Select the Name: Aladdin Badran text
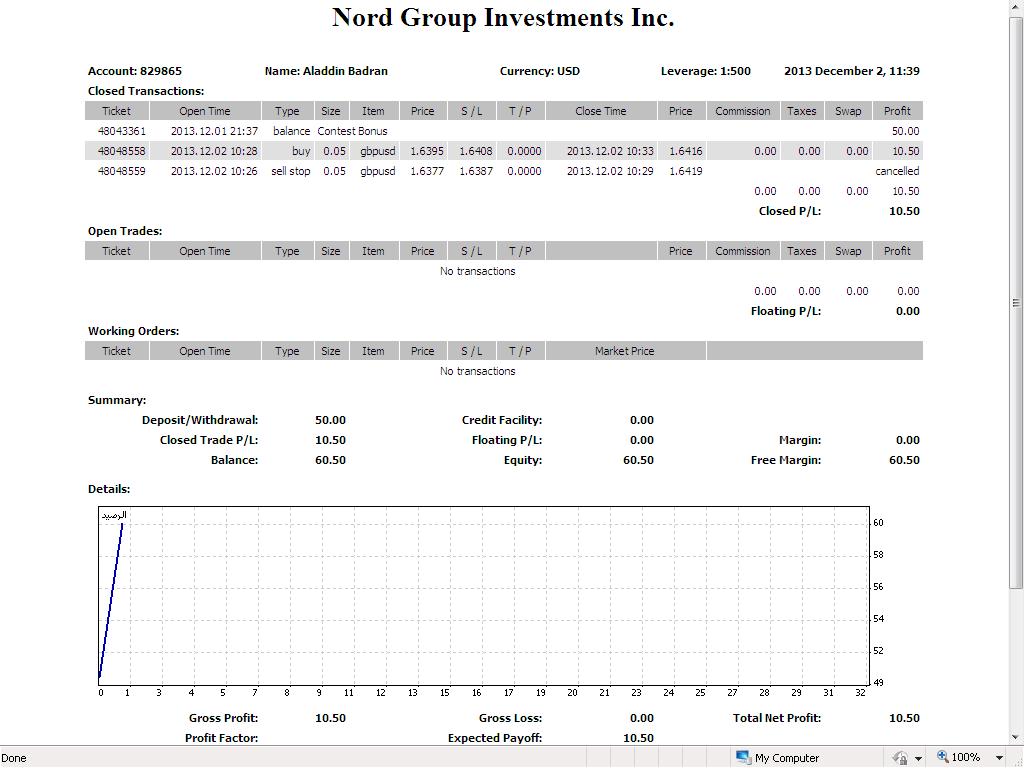1024x768 pixels. click(x=326, y=71)
